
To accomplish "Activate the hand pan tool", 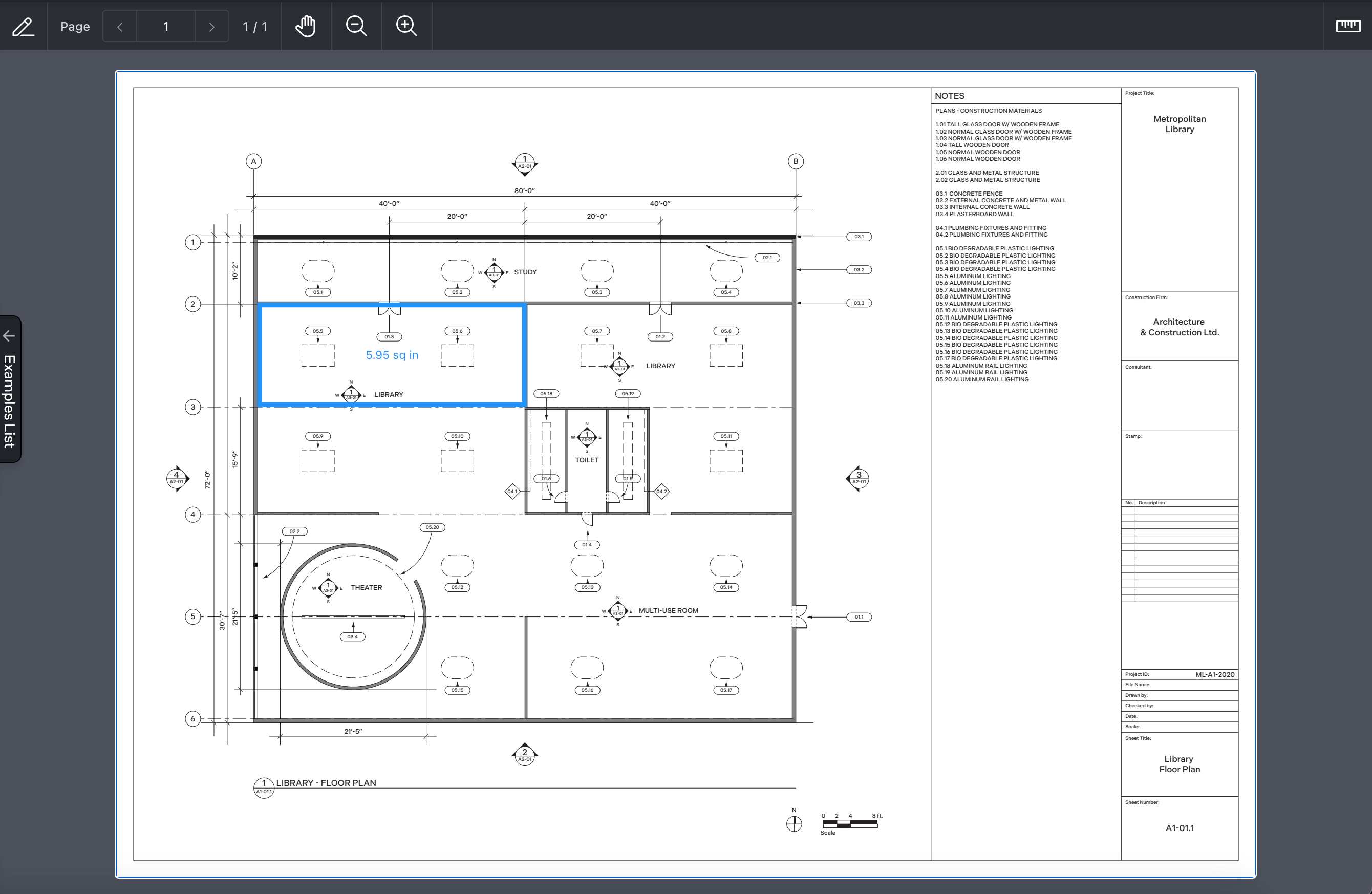I will coord(306,26).
